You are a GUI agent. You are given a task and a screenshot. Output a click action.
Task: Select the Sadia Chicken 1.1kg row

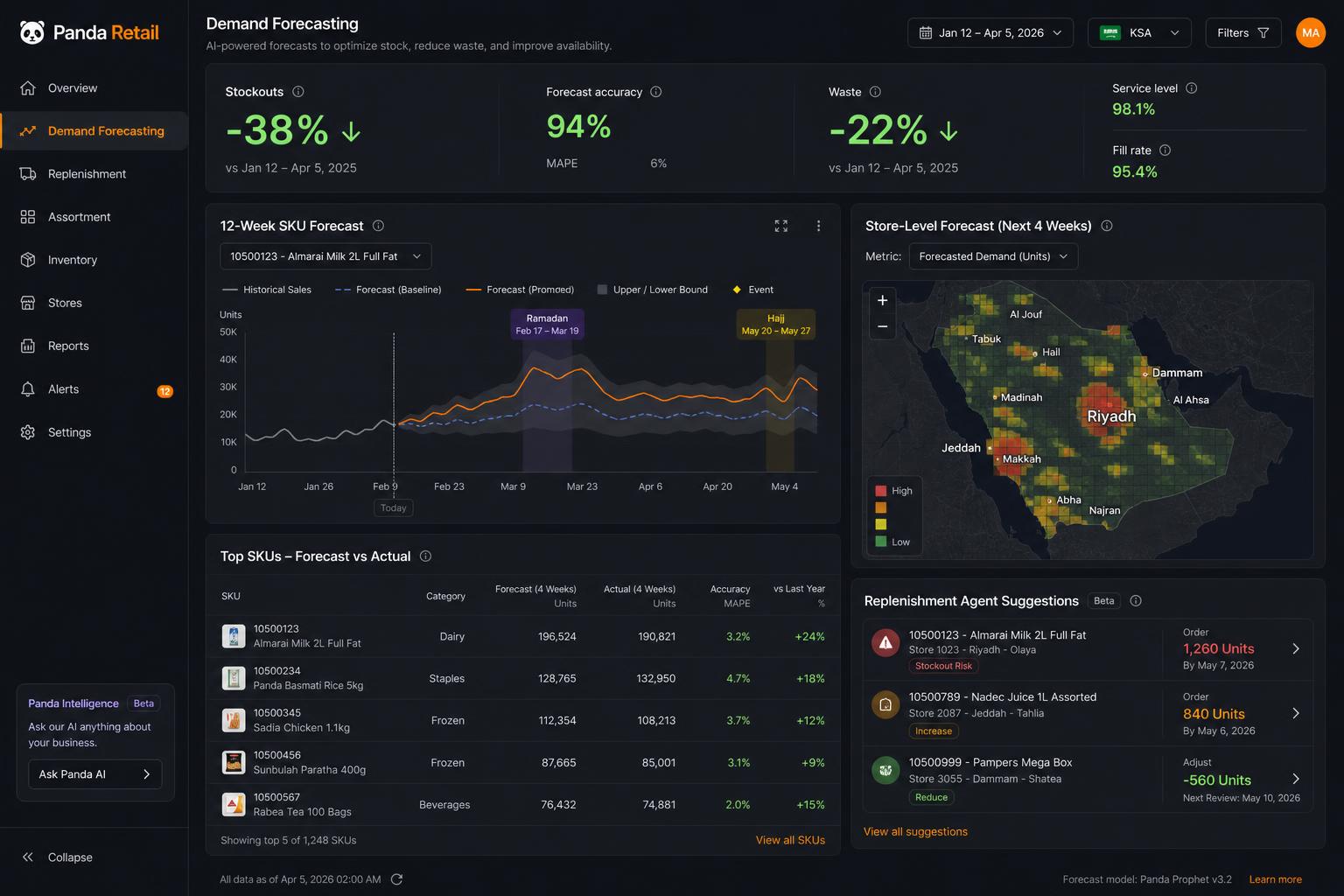[x=523, y=721]
